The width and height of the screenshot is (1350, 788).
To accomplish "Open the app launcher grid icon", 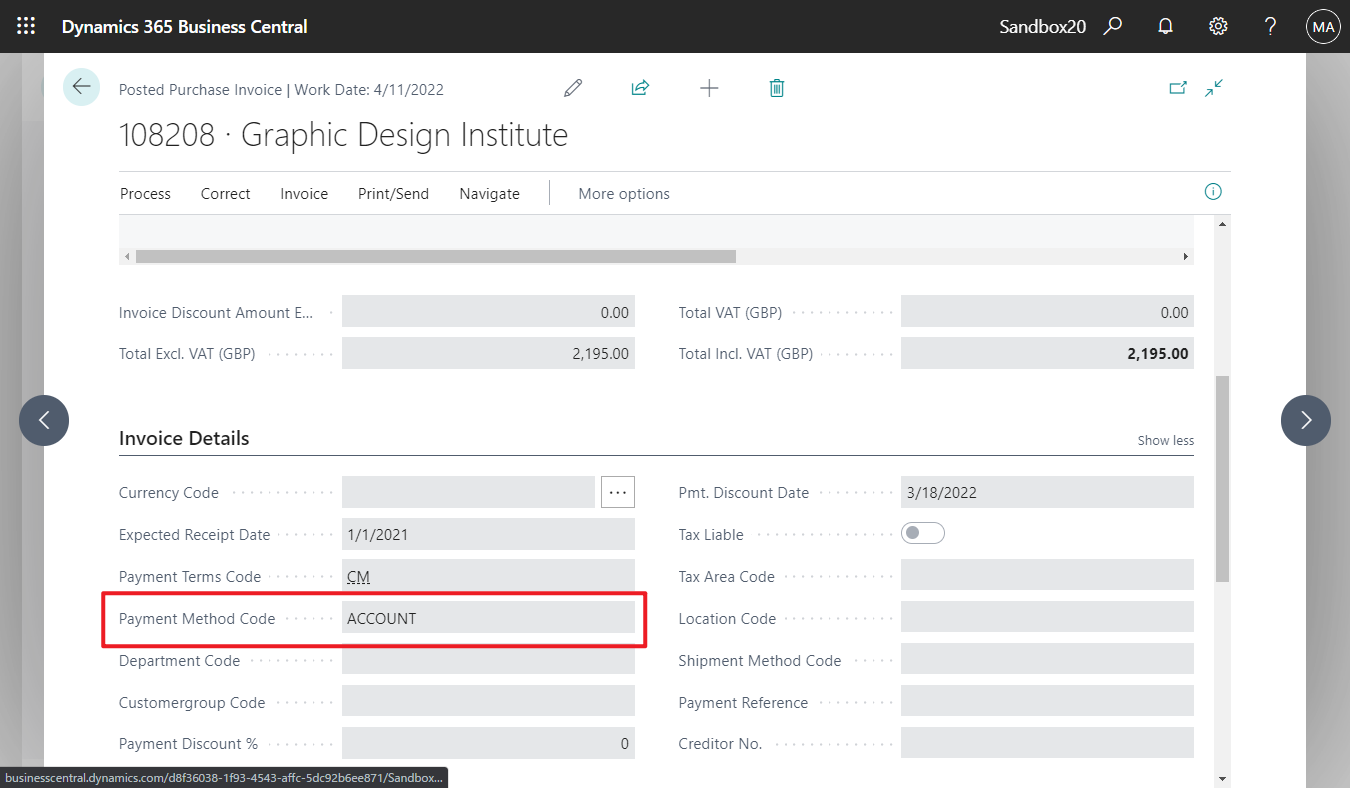I will click(26, 26).
